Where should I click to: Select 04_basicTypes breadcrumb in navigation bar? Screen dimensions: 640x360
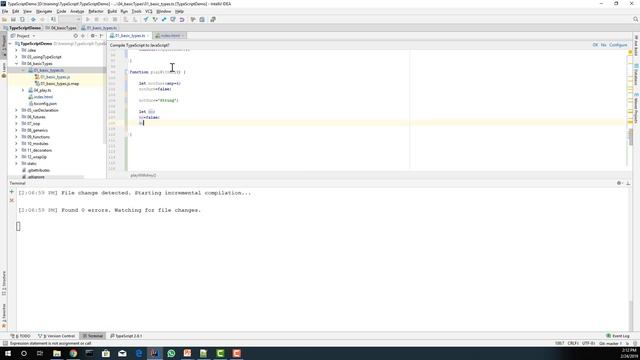[61, 28]
